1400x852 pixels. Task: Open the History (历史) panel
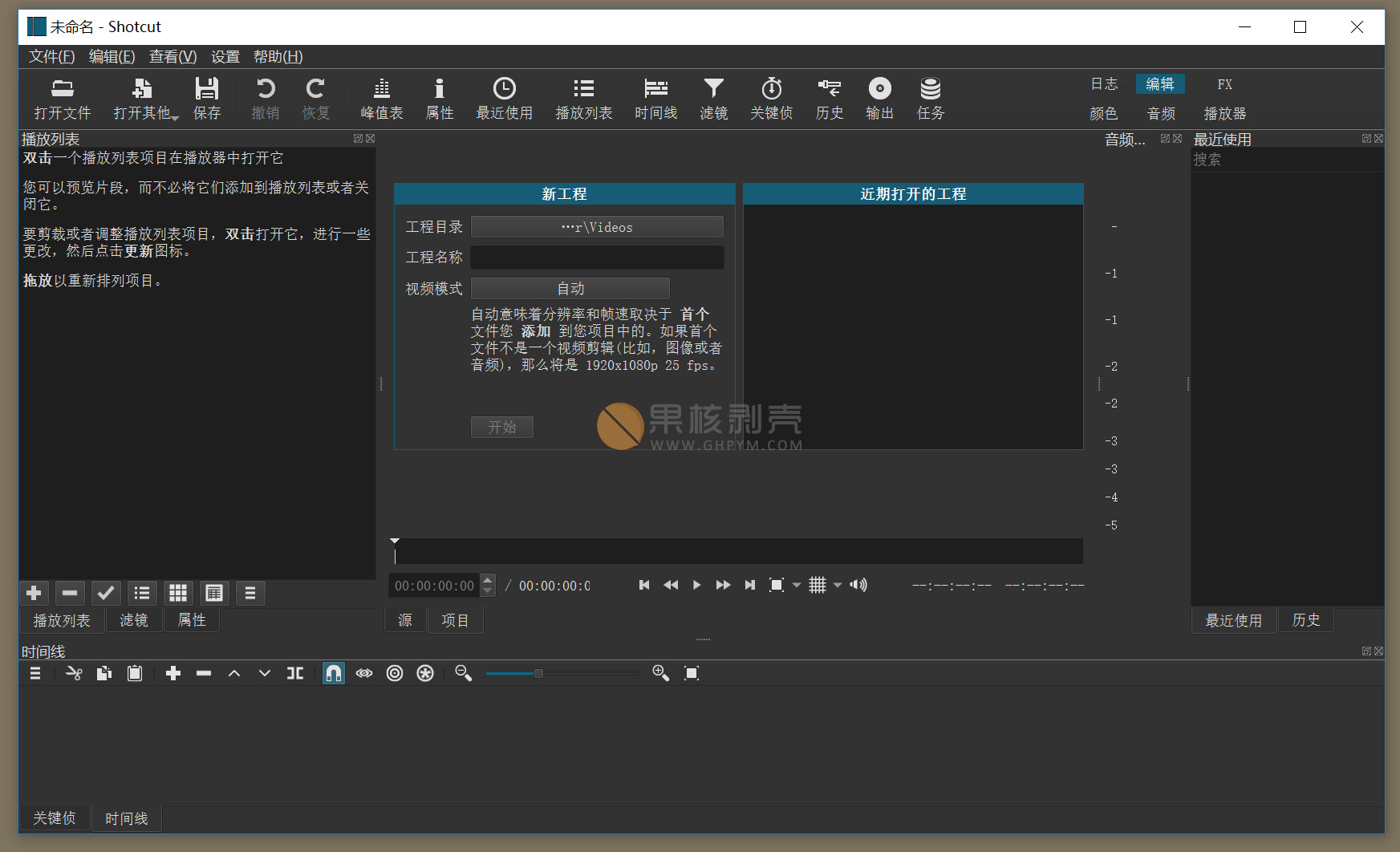tap(829, 98)
